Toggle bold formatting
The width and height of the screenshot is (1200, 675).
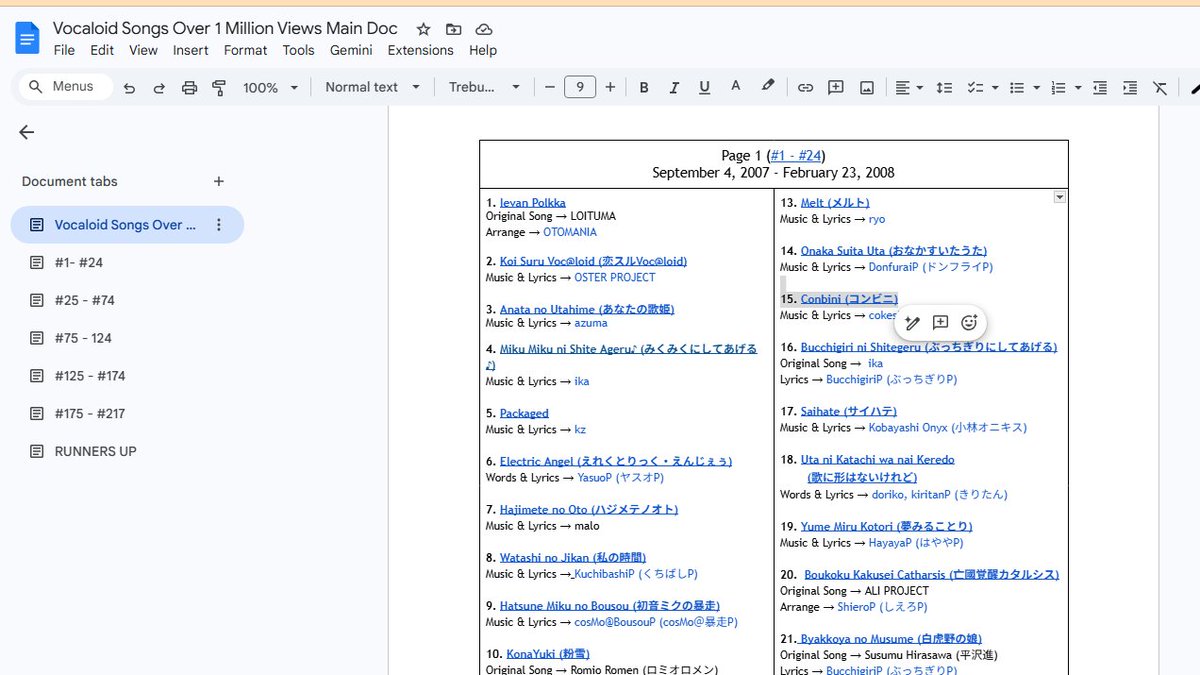click(643, 87)
